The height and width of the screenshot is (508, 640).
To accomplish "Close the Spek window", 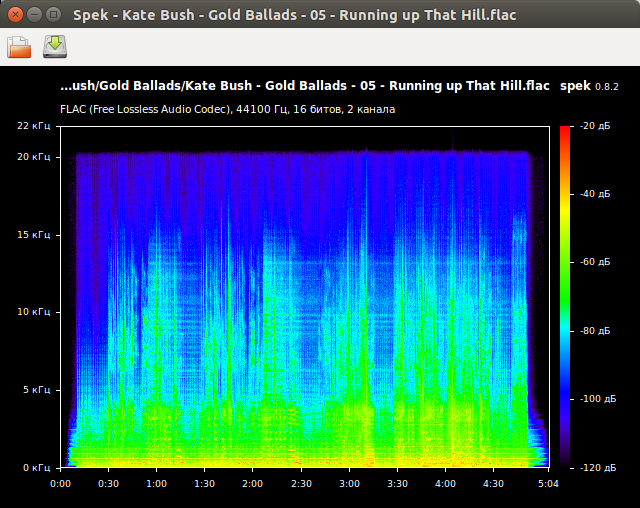I will click(15, 14).
